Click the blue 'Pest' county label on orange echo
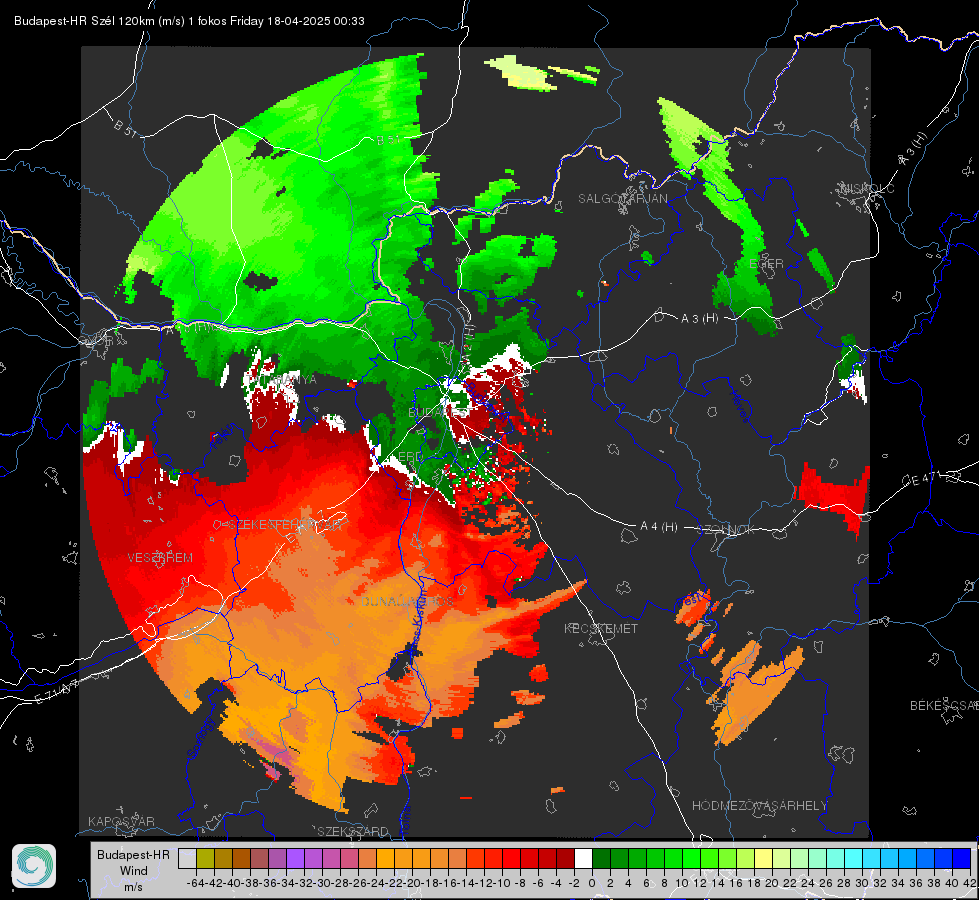The height and width of the screenshot is (900, 979). (x=691, y=601)
